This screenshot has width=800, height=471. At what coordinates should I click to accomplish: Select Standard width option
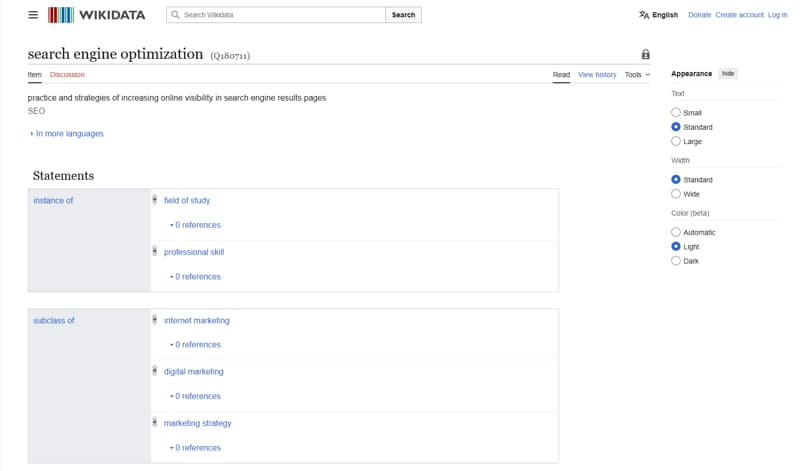[x=676, y=179]
